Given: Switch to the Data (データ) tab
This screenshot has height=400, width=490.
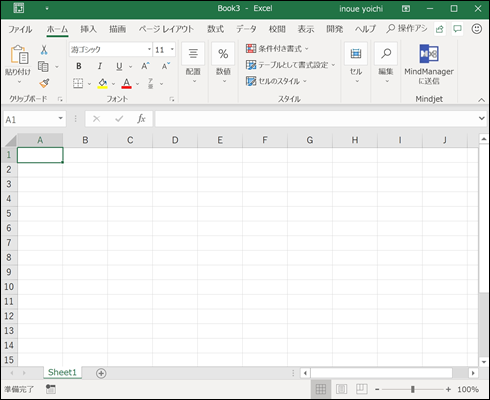Looking at the screenshot, I should [x=246, y=29].
